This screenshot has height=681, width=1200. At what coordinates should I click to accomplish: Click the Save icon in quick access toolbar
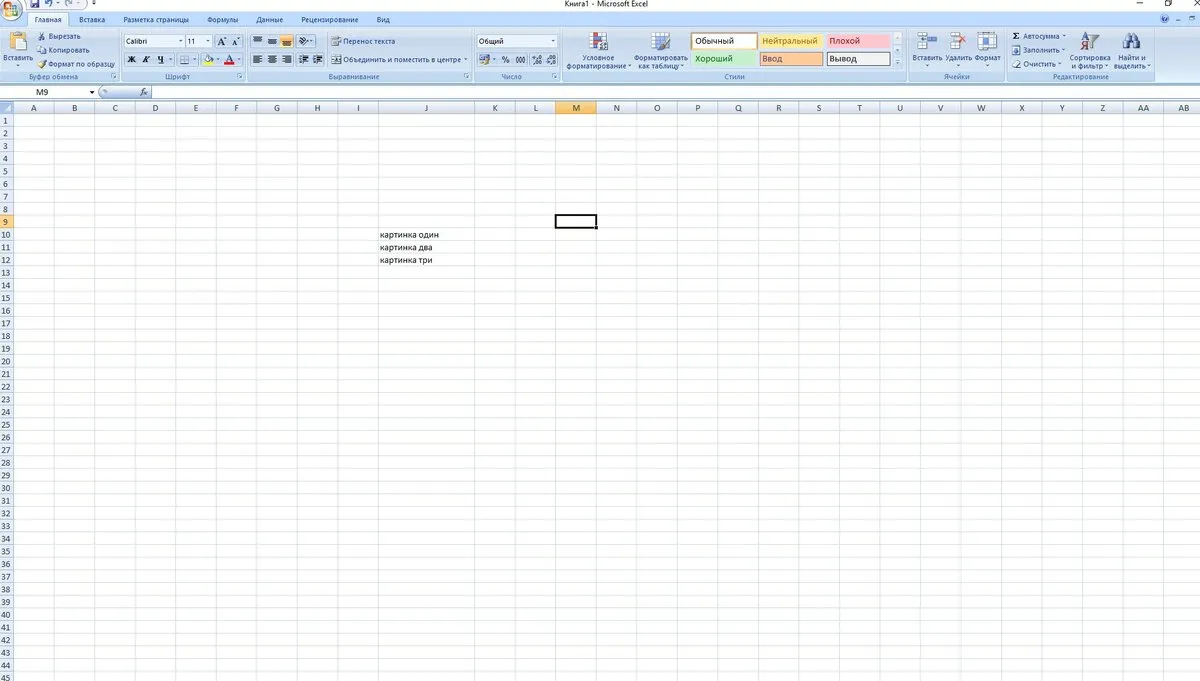click(x=34, y=5)
